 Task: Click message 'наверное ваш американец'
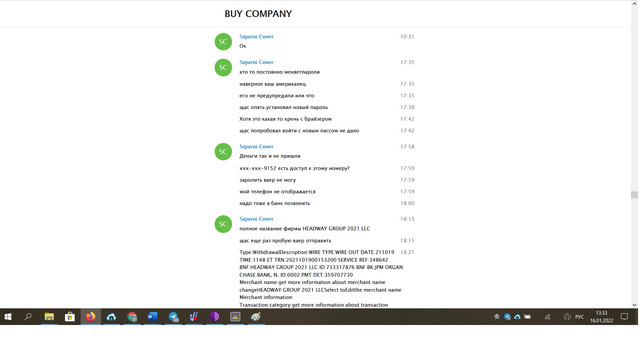pyautogui.click(x=272, y=84)
